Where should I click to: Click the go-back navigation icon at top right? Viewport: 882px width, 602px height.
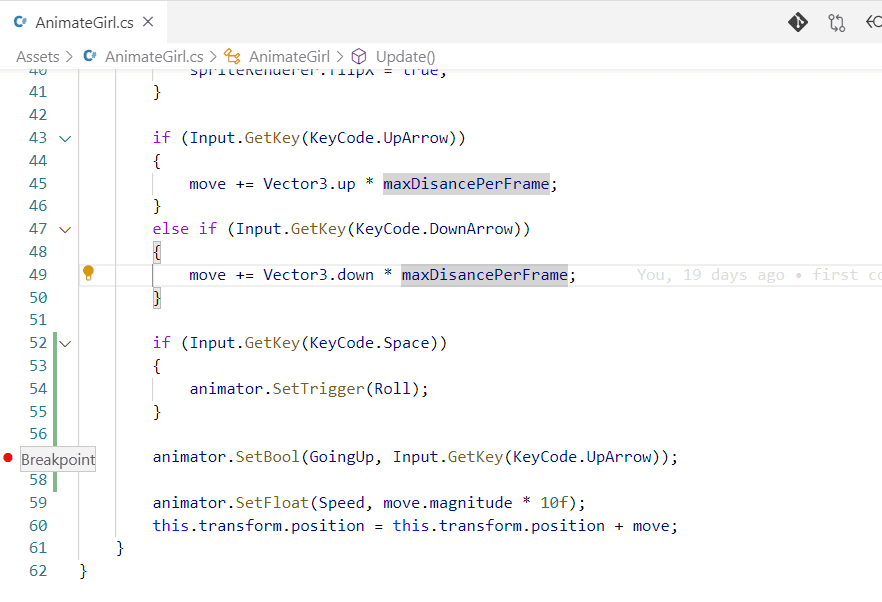tap(873, 22)
